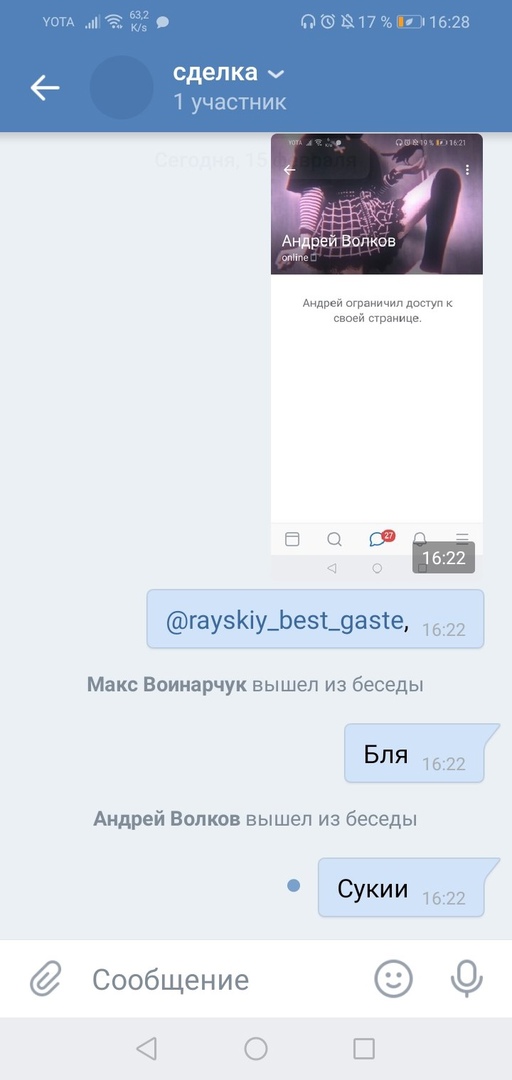The image size is (512, 1080).
Task: Tap the back arrow in chat header
Action: (45, 88)
